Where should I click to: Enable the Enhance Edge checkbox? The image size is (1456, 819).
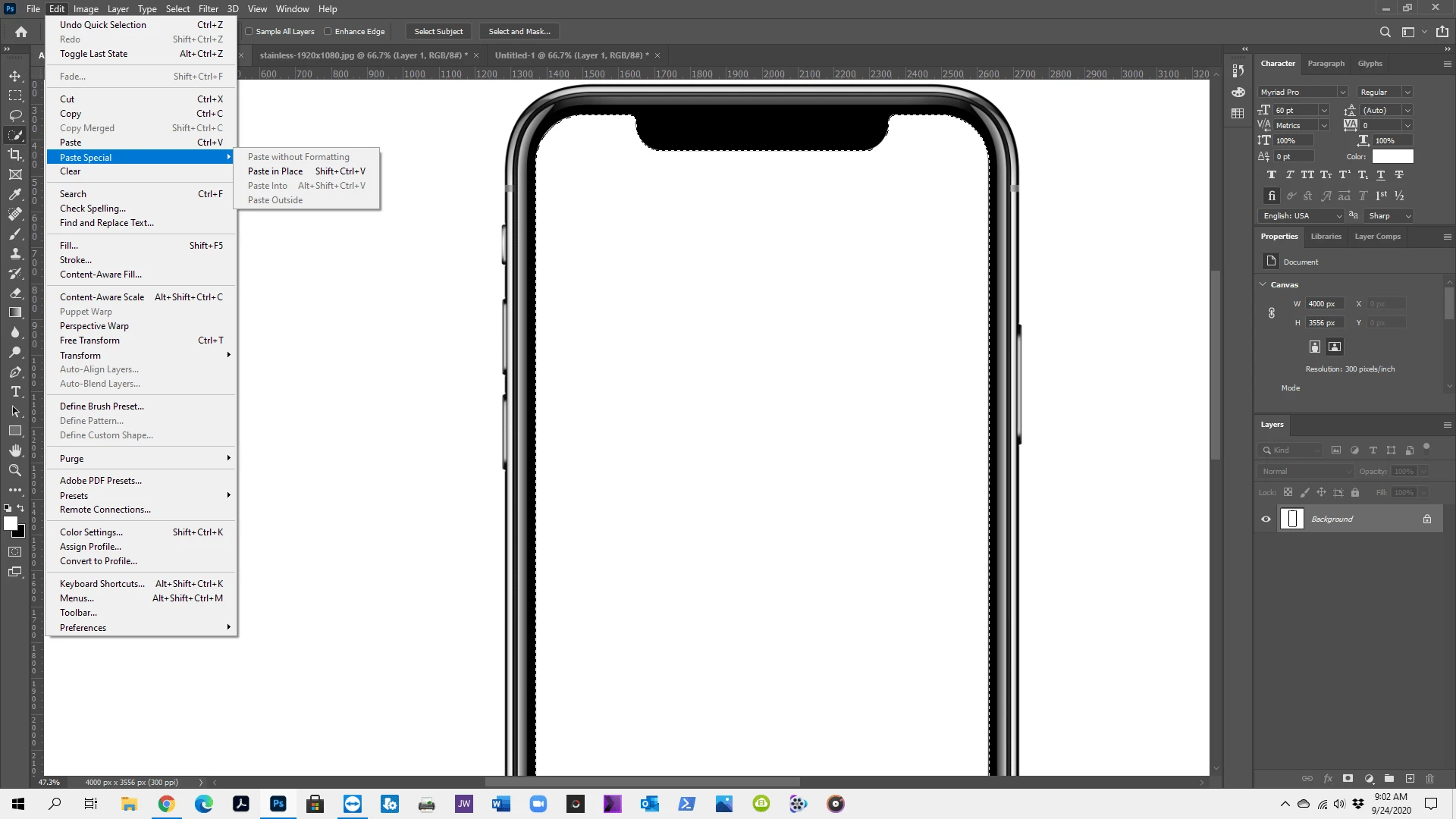tap(328, 32)
